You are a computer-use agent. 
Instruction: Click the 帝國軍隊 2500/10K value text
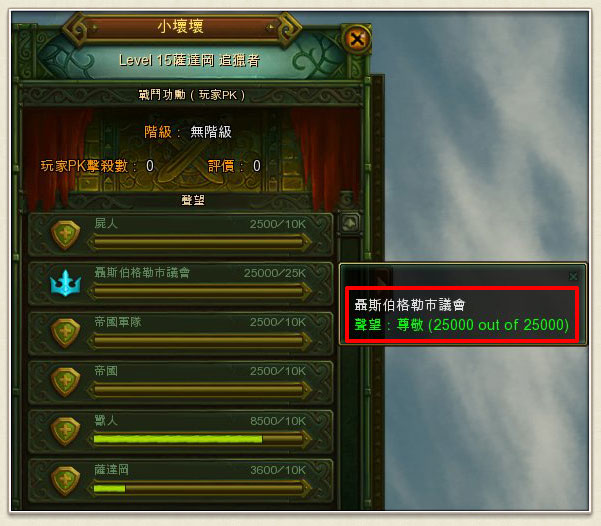tap(278, 322)
